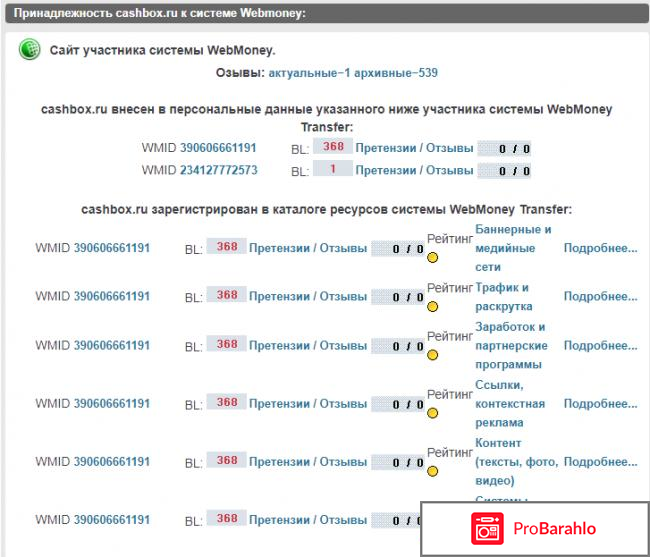Open WMID 390606661191 link in the personal data section
Screen dimensions: 650x557
click(x=218, y=148)
